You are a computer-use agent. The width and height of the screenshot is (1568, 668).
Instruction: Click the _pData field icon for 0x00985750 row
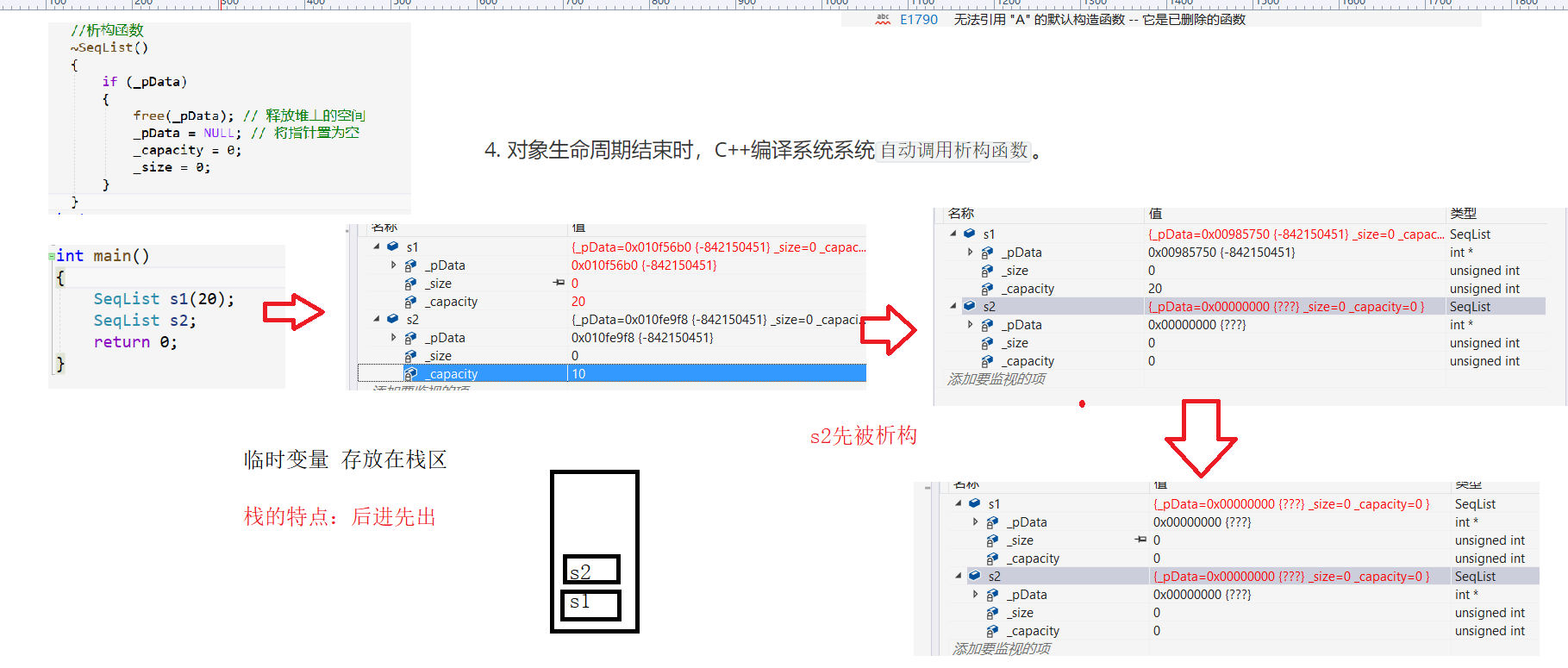[988, 253]
